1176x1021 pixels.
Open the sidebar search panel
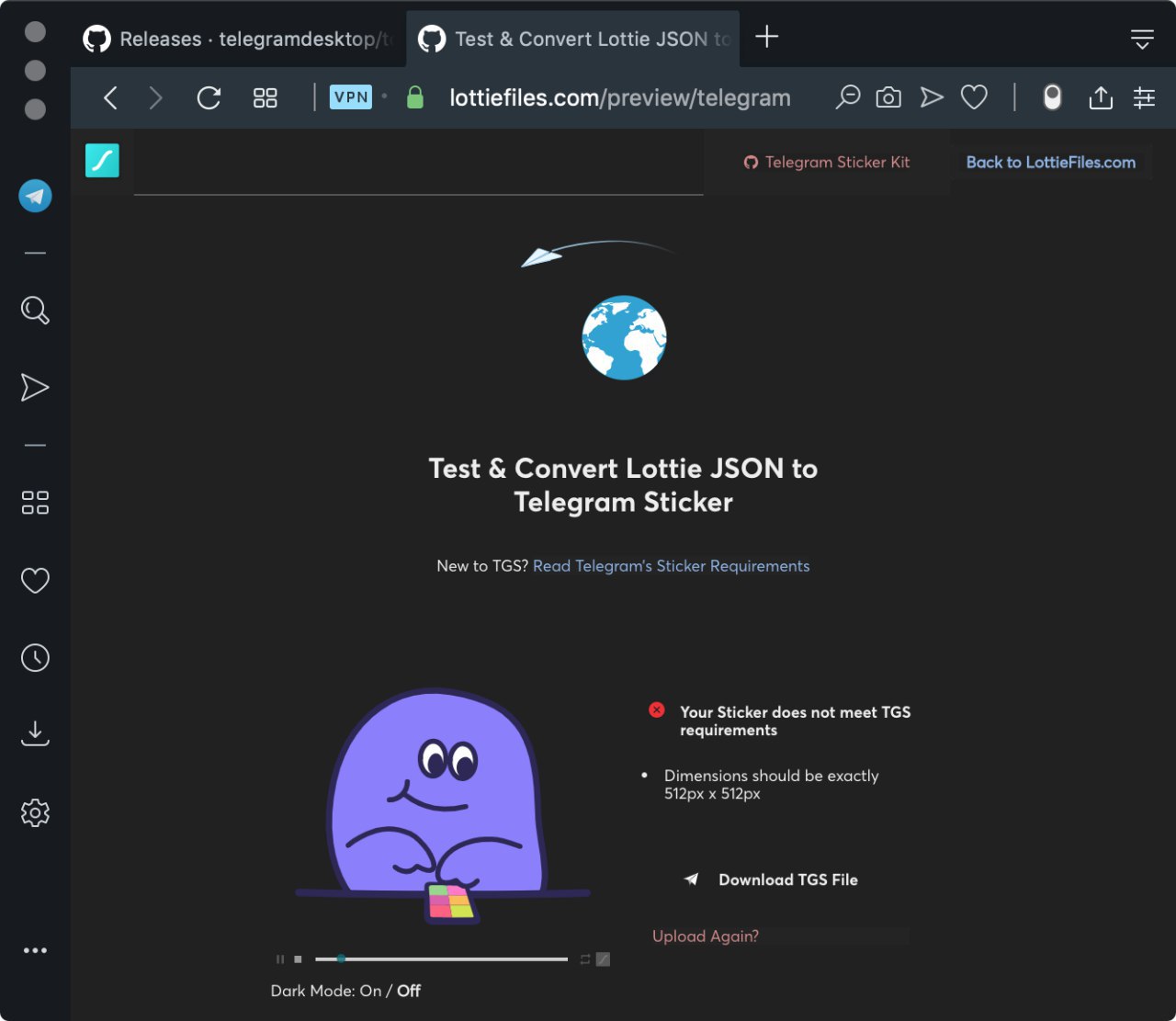point(35,310)
